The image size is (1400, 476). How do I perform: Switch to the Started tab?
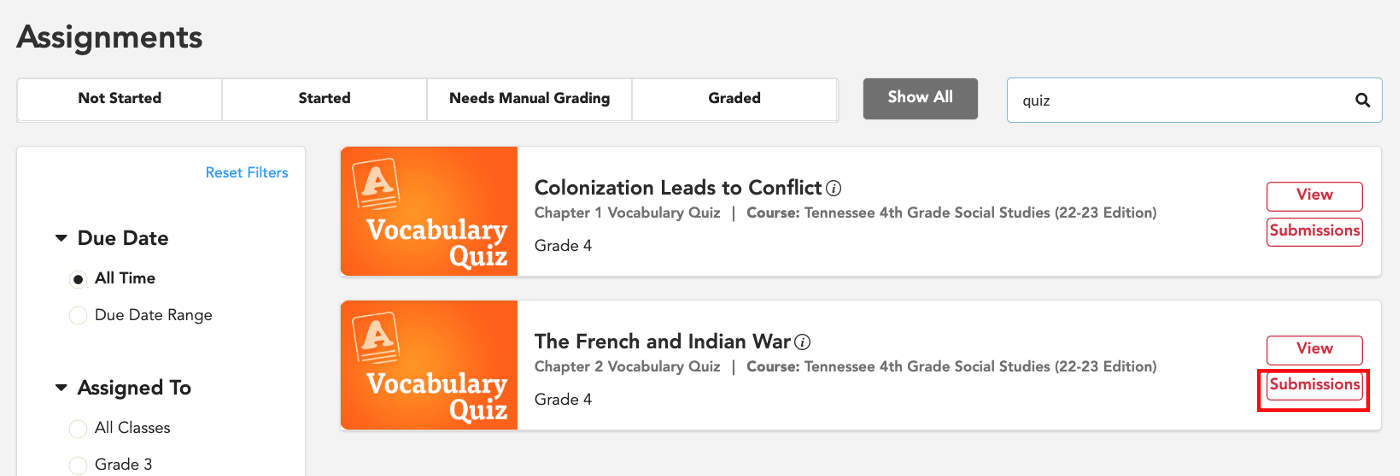(x=324, y=98)
